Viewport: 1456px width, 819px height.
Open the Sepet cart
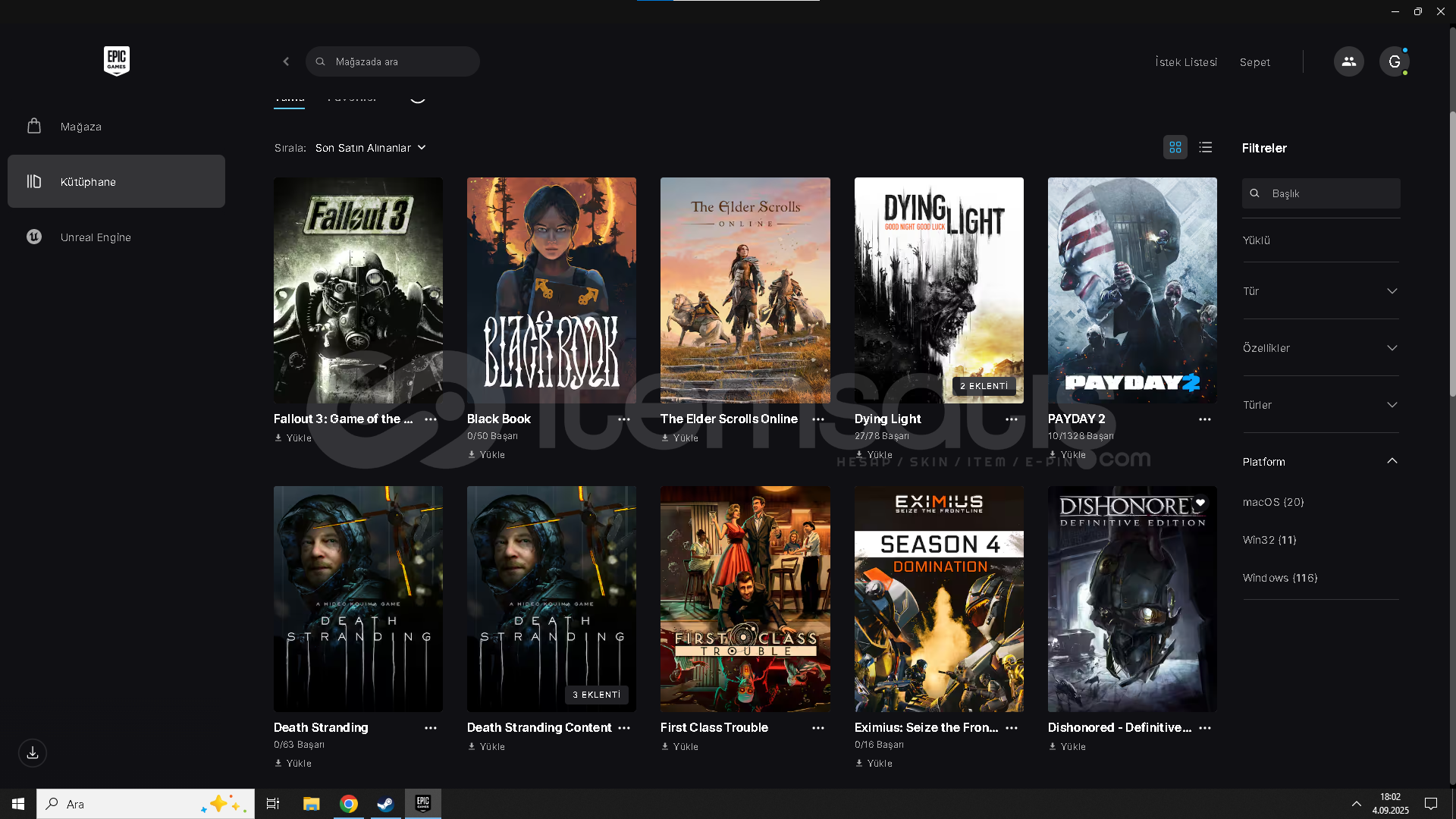click(x=1255, y=62)
